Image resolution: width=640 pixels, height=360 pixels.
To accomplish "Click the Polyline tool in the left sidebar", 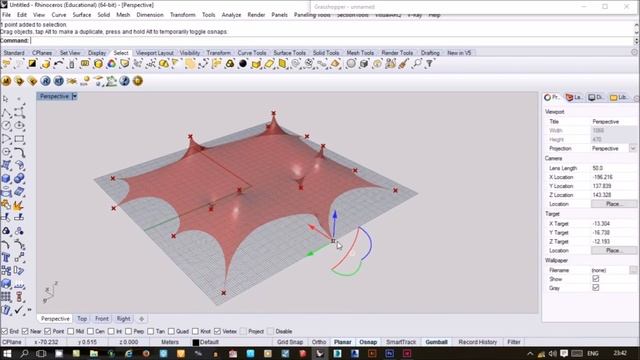I will coord(6,113).
